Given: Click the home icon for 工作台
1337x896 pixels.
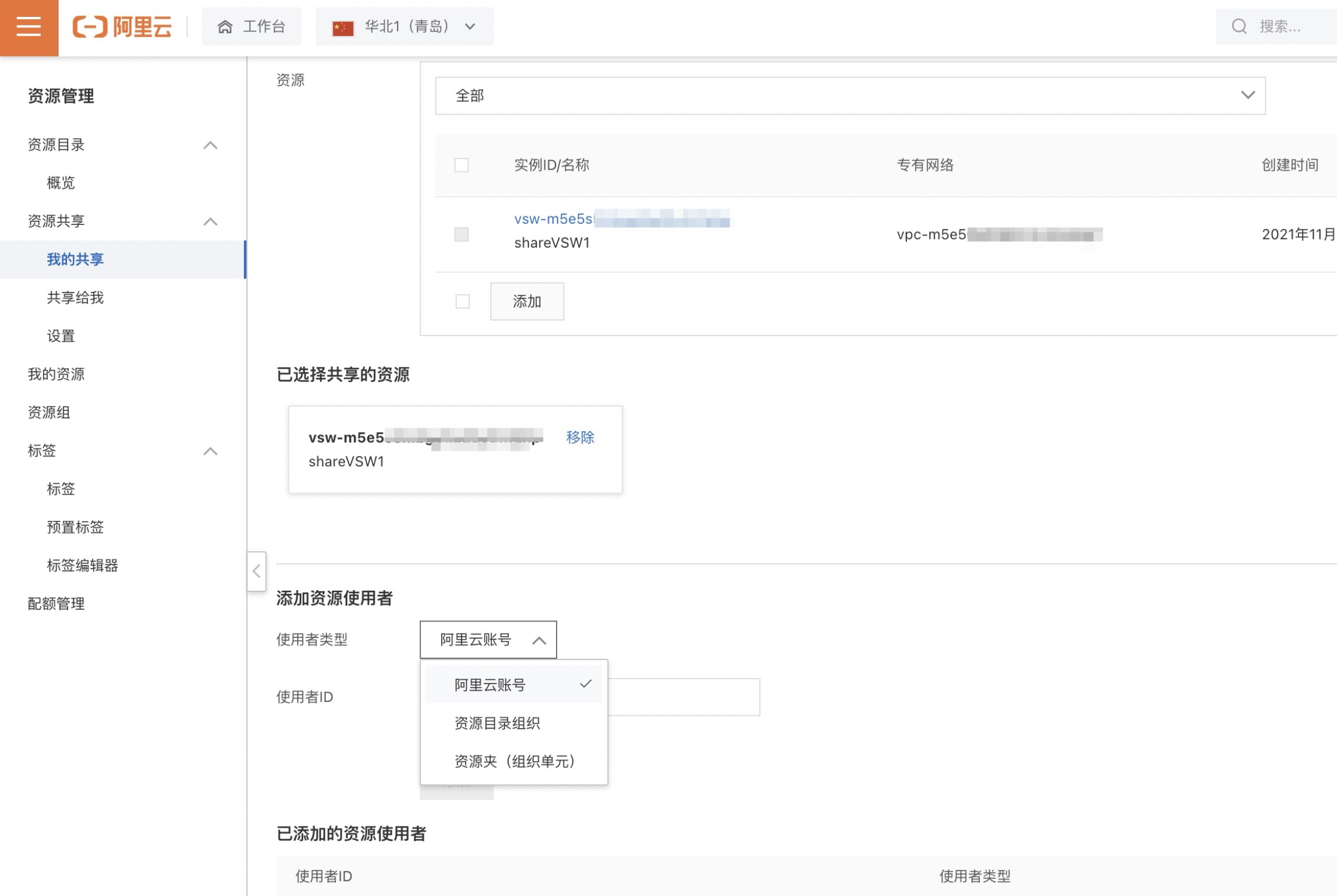Looking at the screenshot, I should (x=225, y=27).
